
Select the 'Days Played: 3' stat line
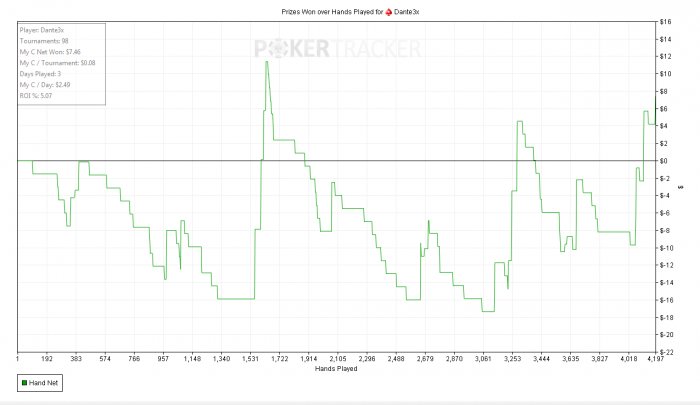pyautogui.click(x=40, y=74)
